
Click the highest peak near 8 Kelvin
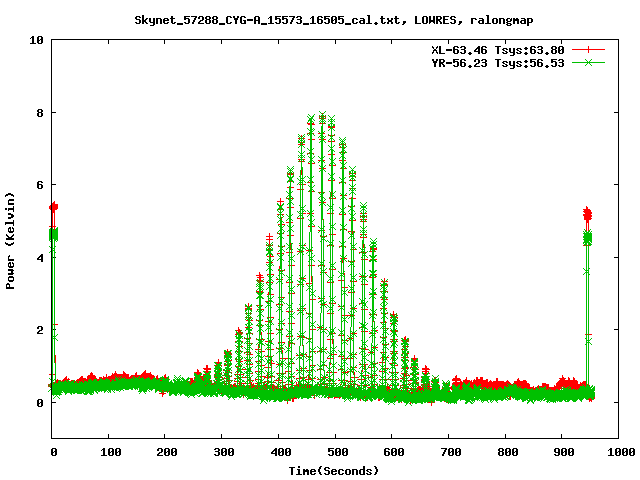322,116
